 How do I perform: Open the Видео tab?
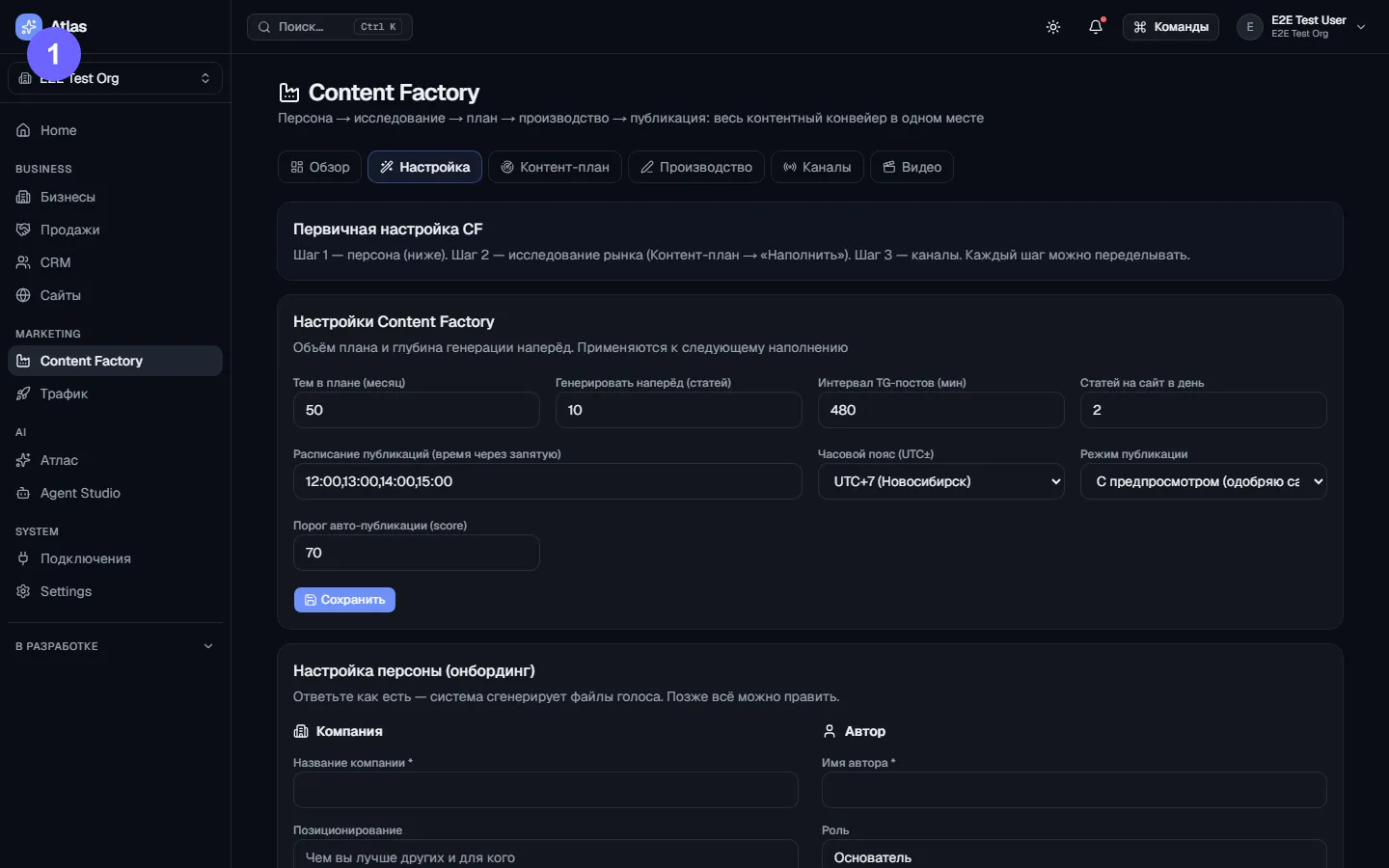click(912, 167)
